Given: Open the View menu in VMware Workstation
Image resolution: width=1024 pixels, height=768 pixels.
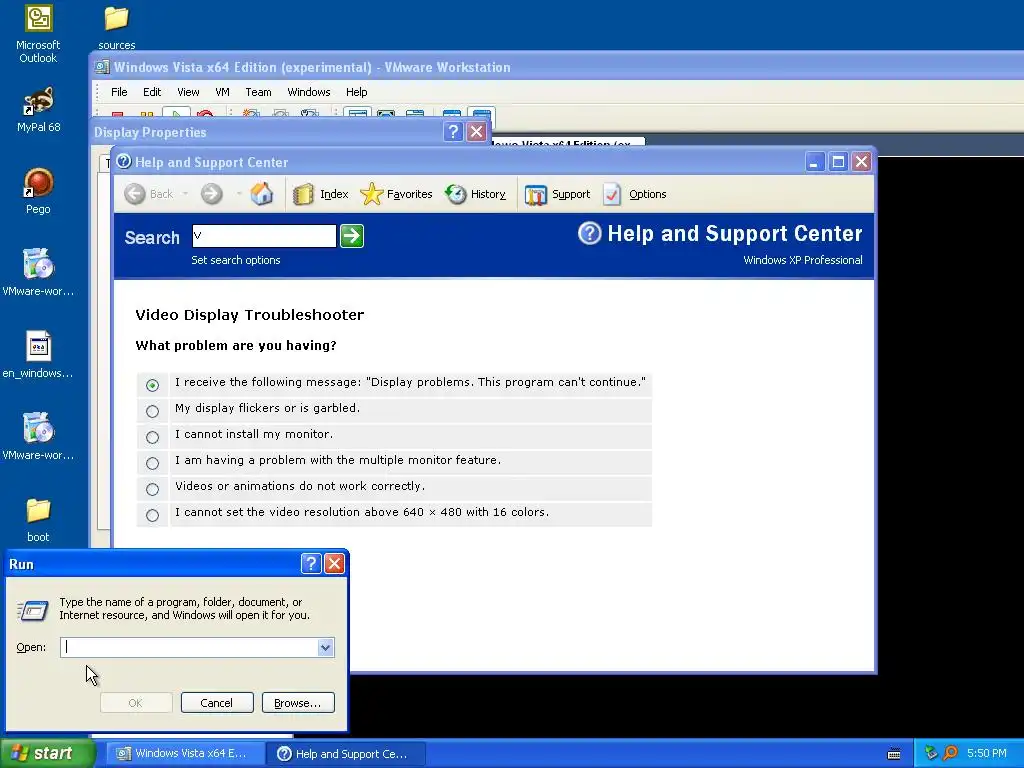Looking at the screenshot, I should tap(188, 92).
